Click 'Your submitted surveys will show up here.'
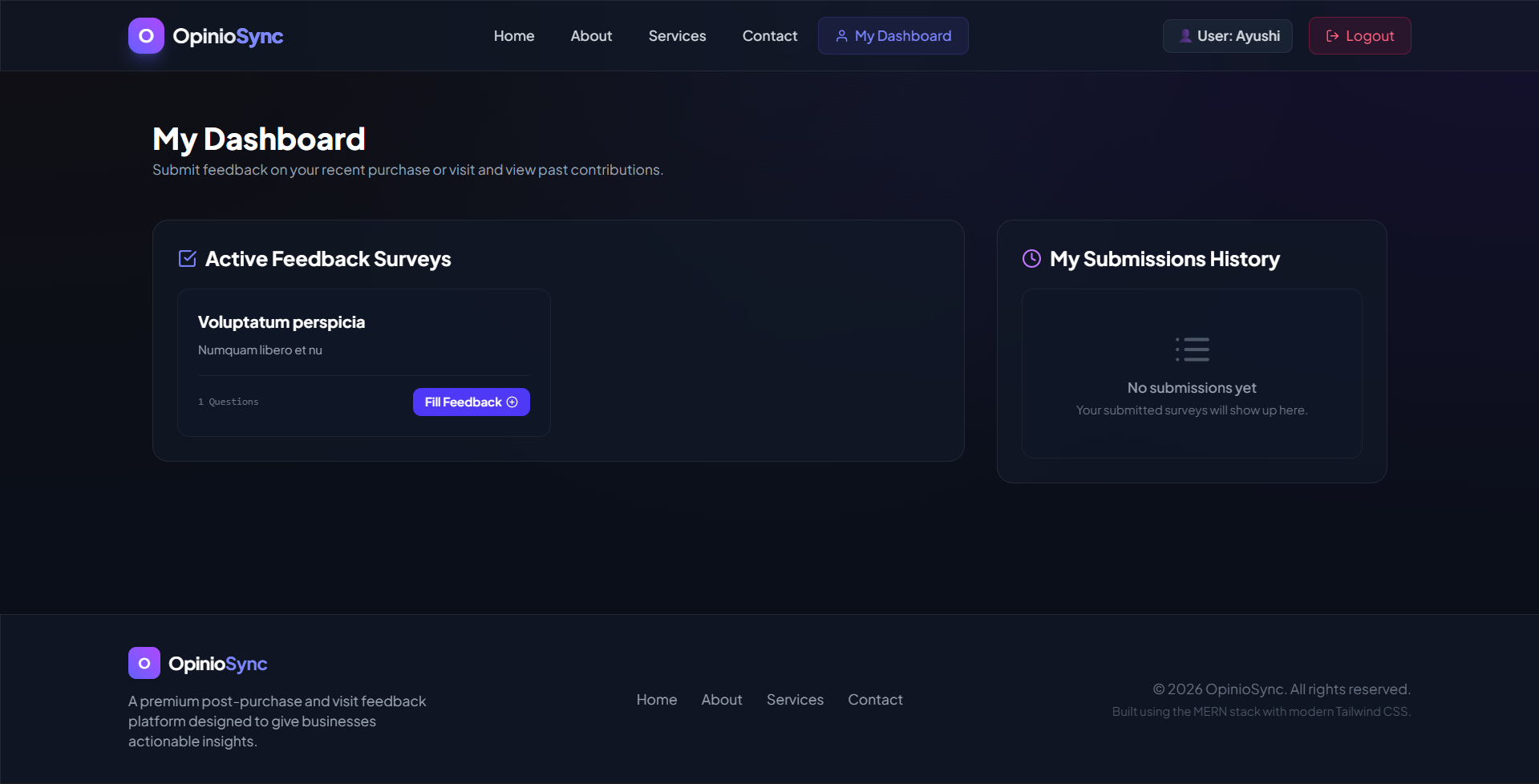The height and width of the screenshot is (784, 1539). (x=1192, y=410)
